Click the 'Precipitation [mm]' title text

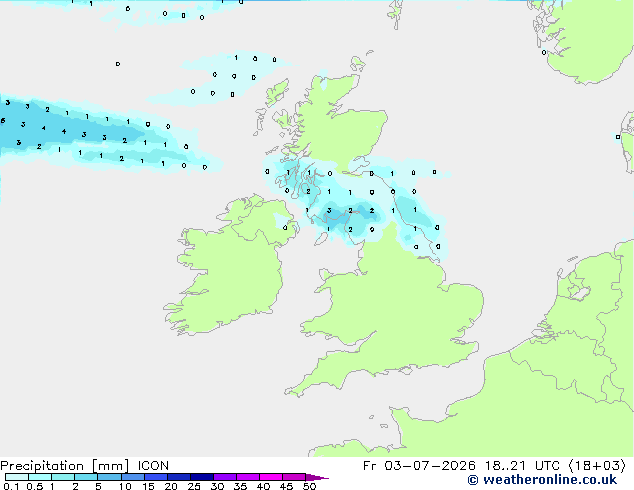[65, 466]
